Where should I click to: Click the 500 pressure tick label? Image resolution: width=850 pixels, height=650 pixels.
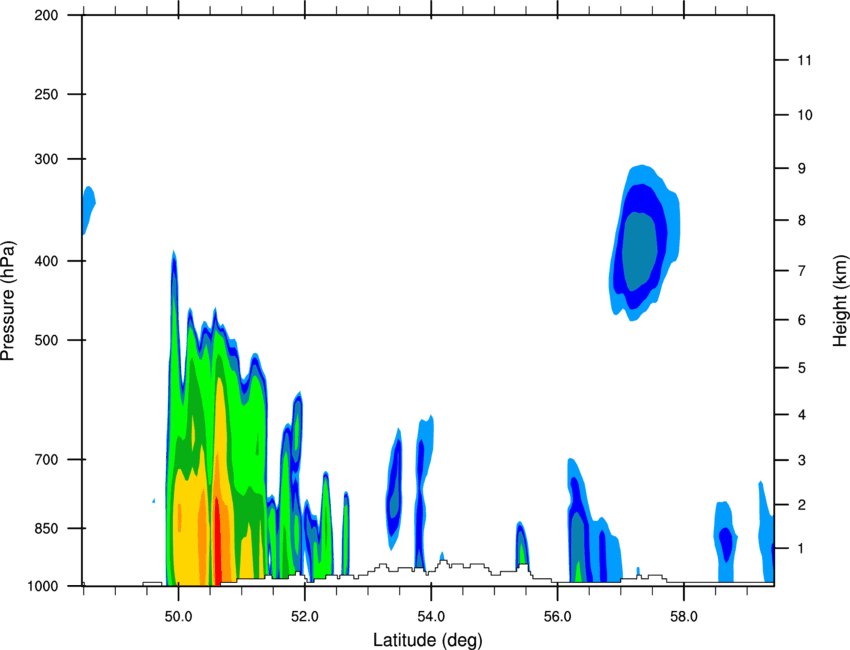46,340
